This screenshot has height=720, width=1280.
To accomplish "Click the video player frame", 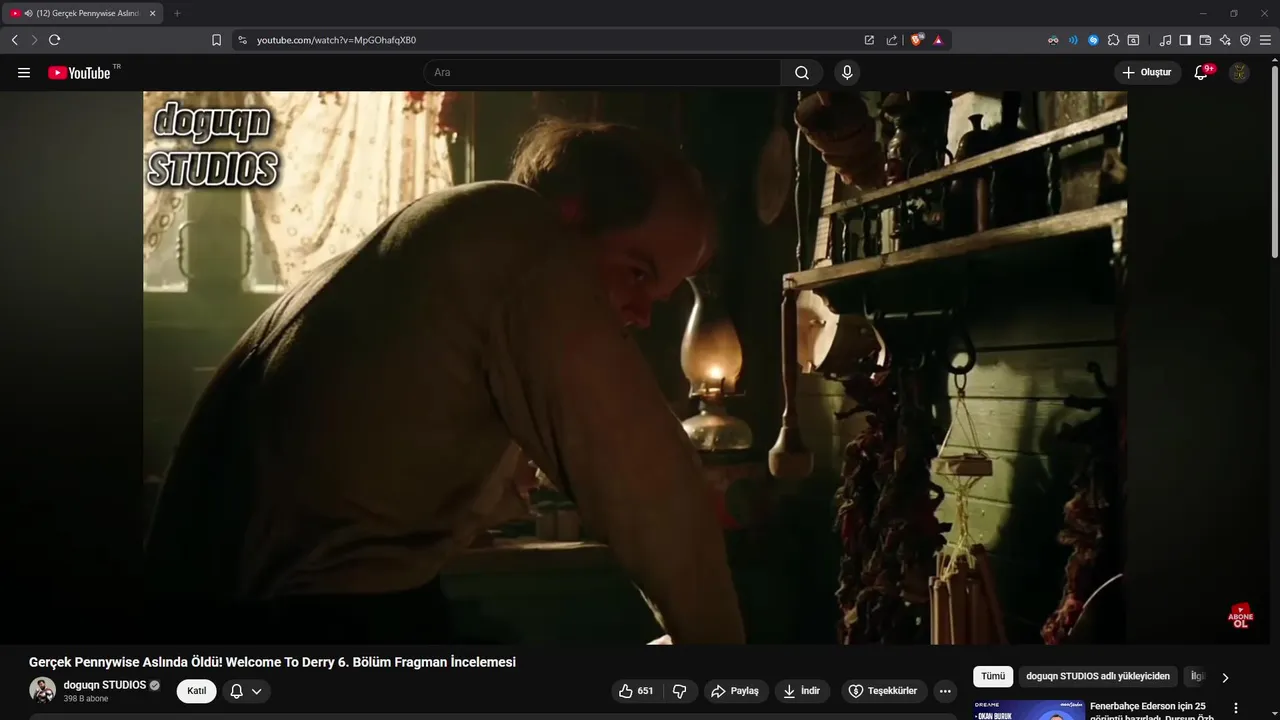I will pyautogui.click(x=635, y=367).
